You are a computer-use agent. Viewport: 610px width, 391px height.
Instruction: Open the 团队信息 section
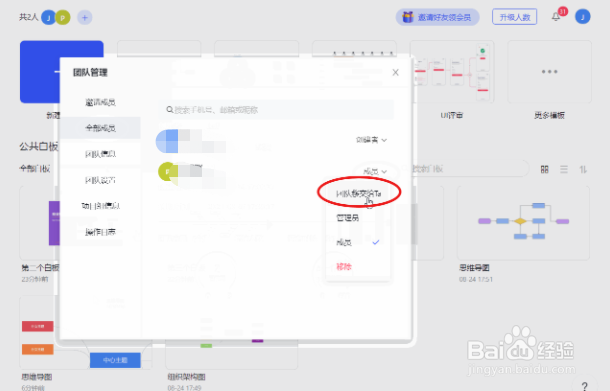(x=100, y=154)
